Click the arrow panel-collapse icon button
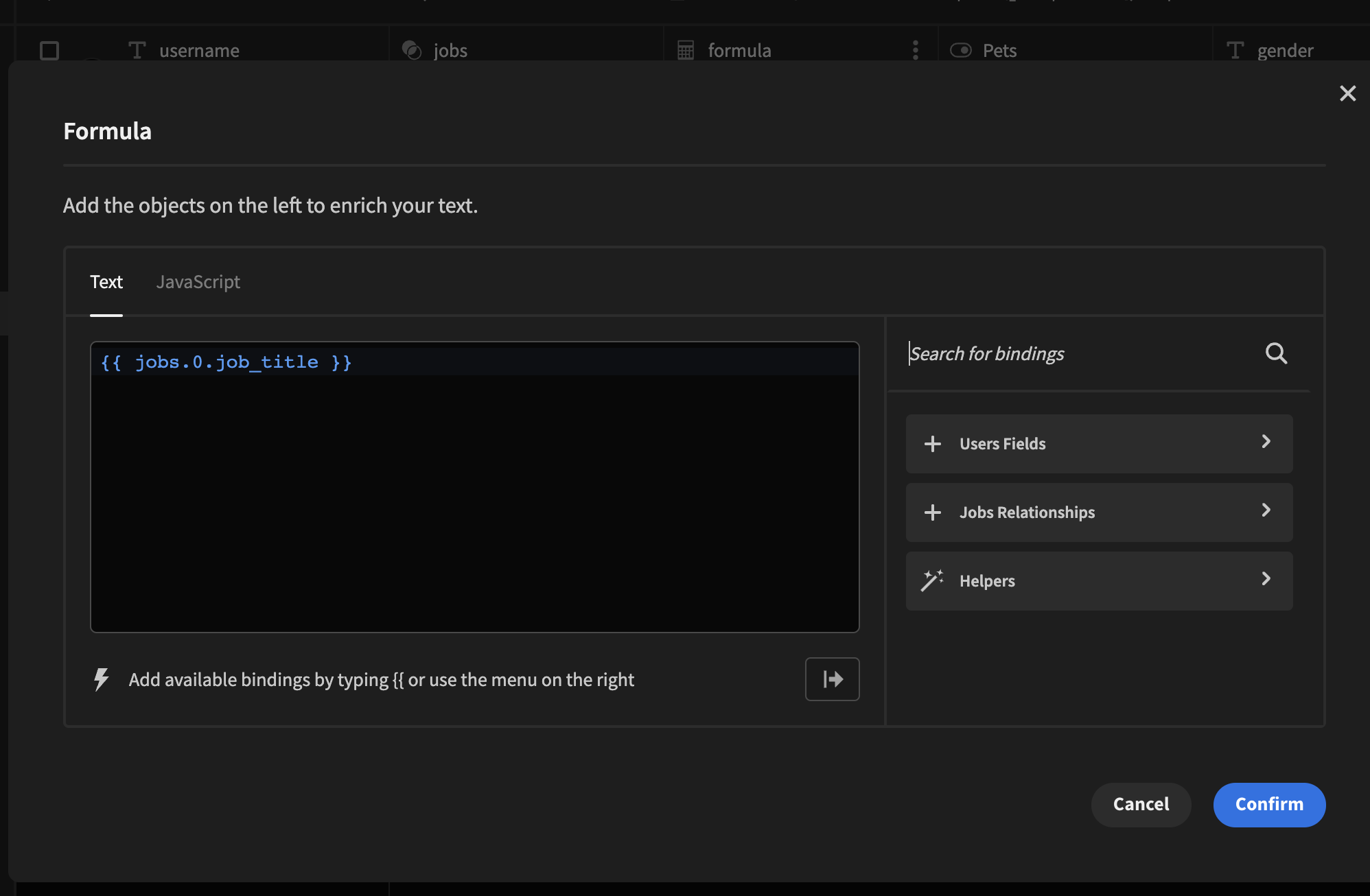 click(x=832, y=679)
